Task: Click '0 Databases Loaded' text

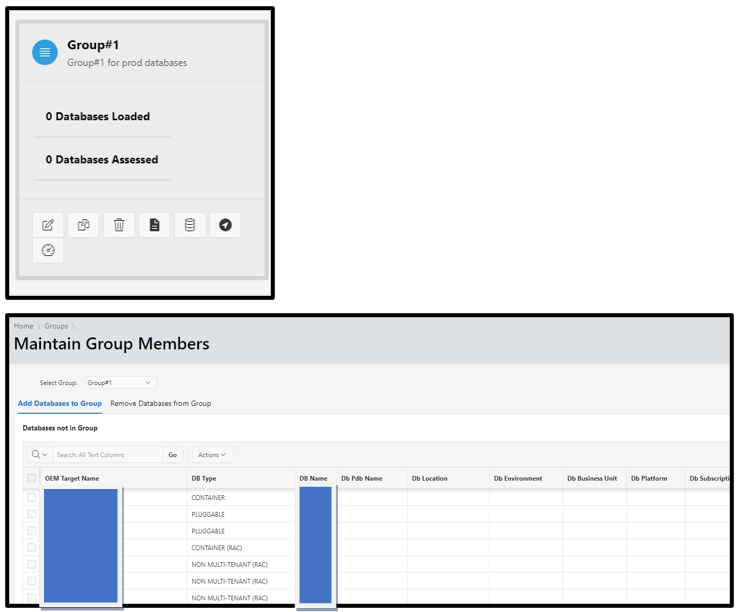Action: click(98, 116)
